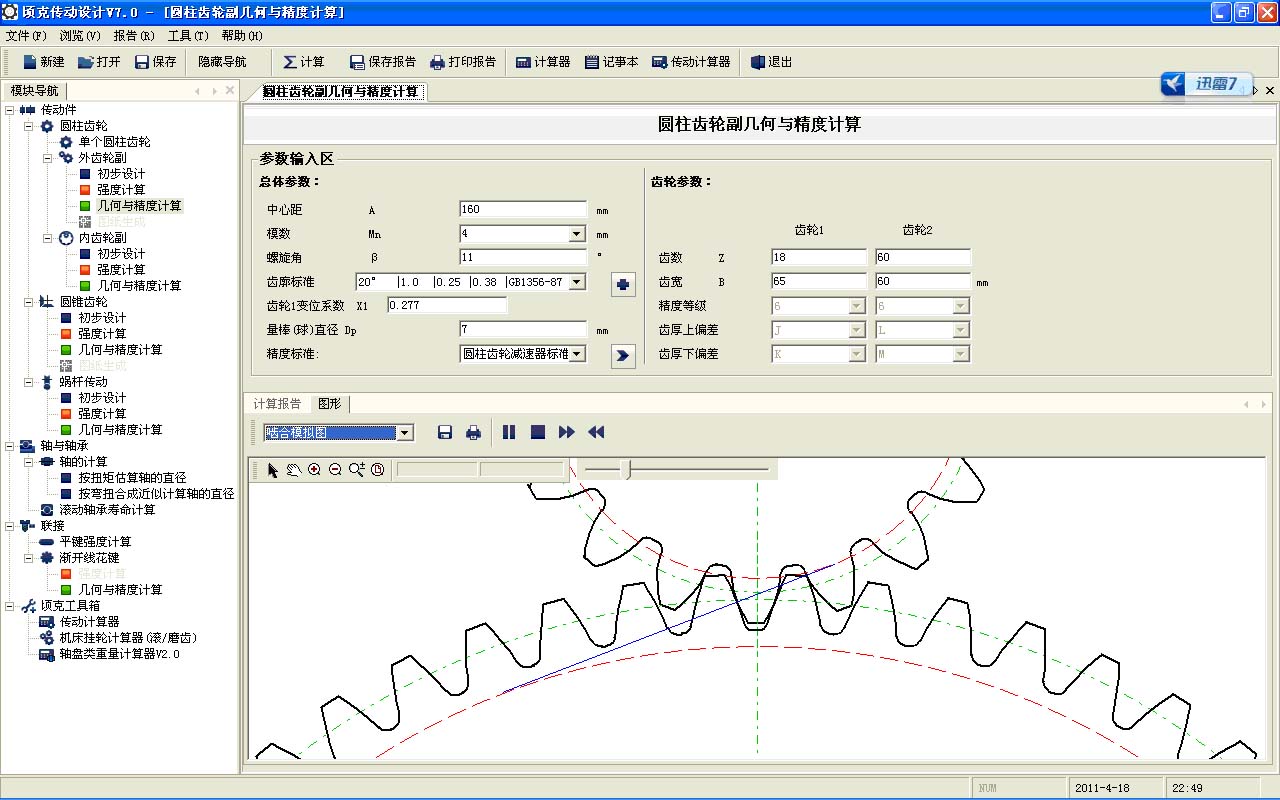Click 隐藏导航 to hide navigation
The width and height of the screenshot is (1280, 800).
[222, 62]
